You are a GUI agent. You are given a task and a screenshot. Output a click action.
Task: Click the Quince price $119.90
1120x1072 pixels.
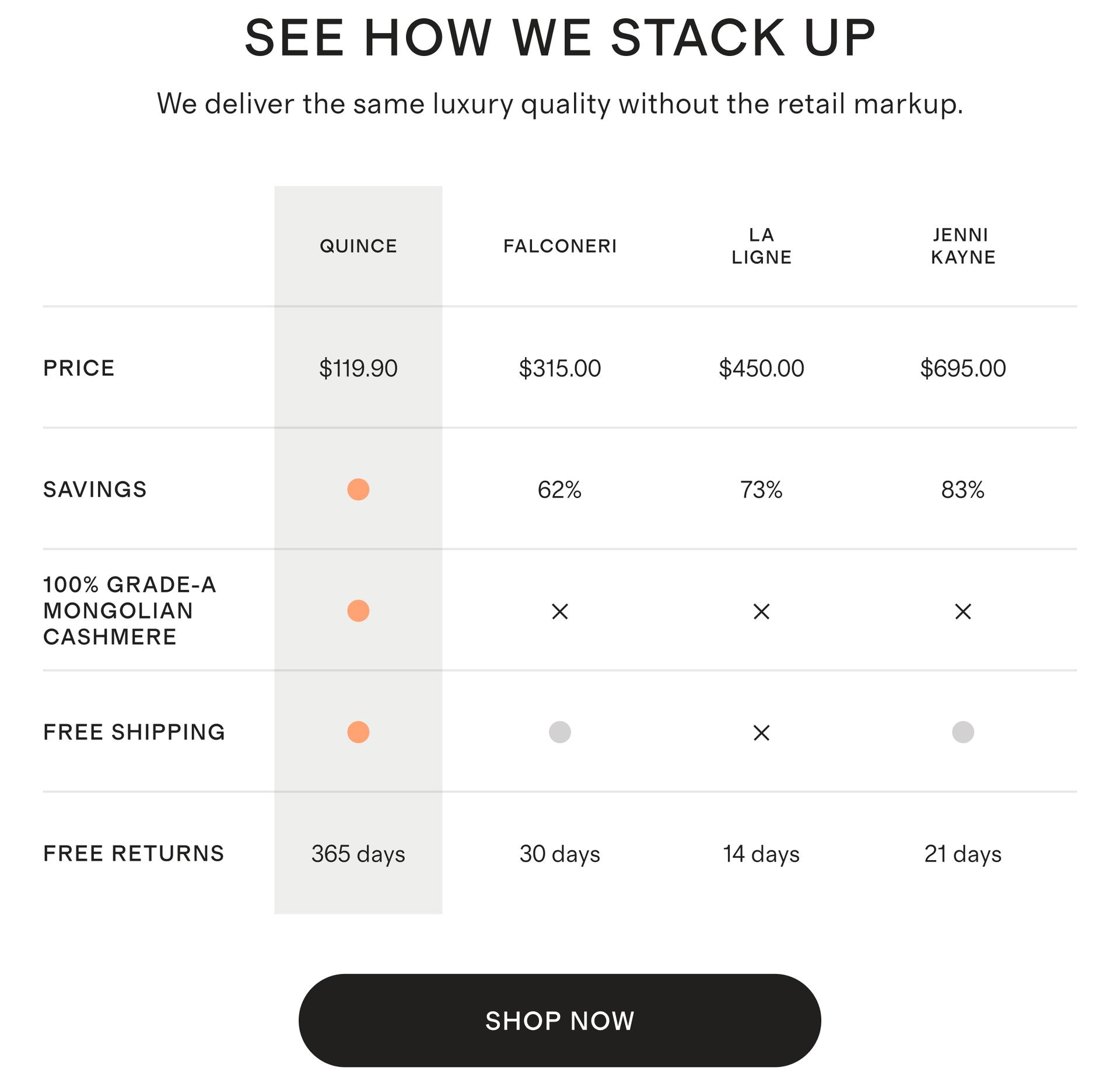(358, 368)
